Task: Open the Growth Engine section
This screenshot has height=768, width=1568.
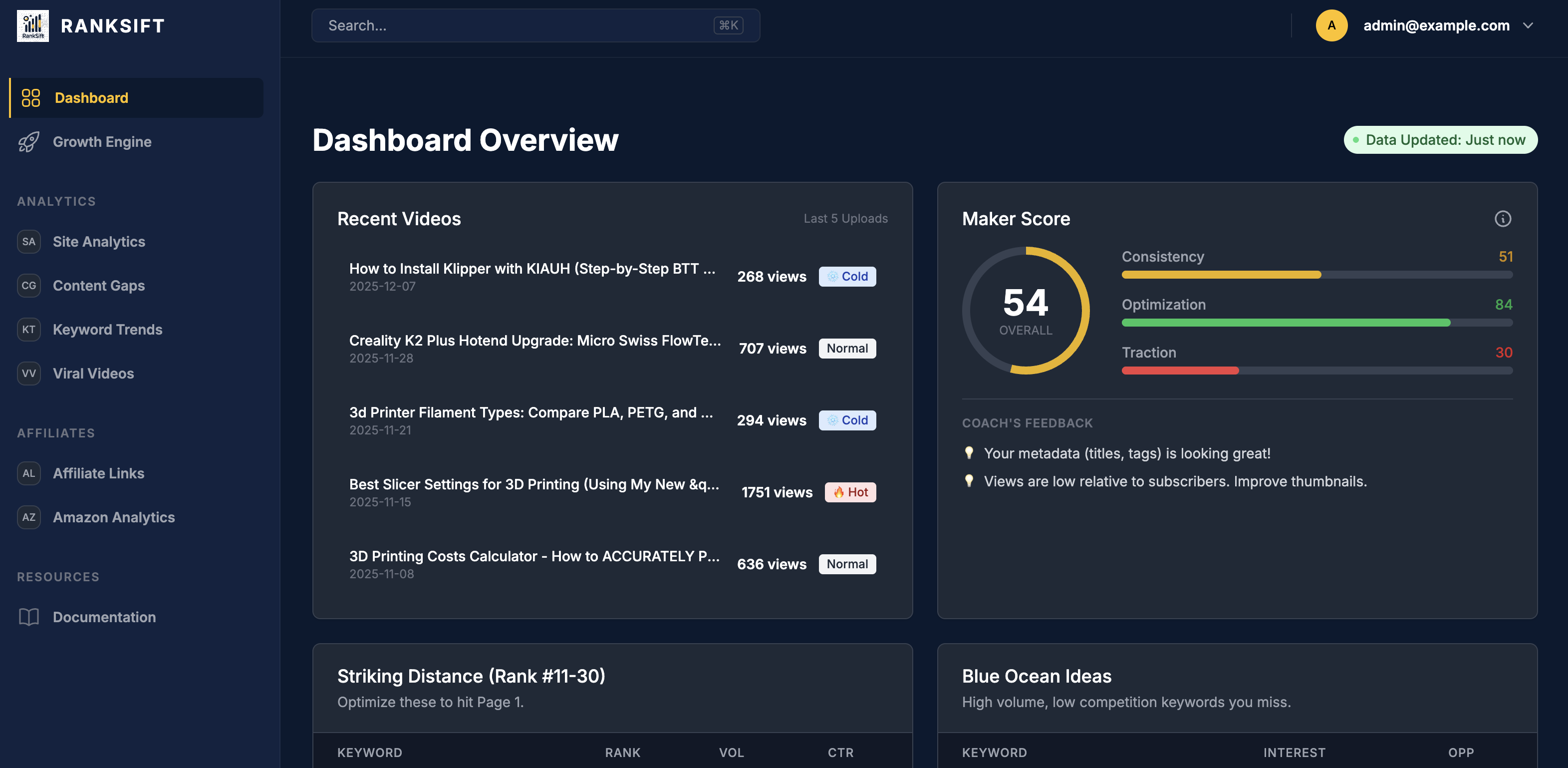Action: pyautogui.click(x=102, y=141)
